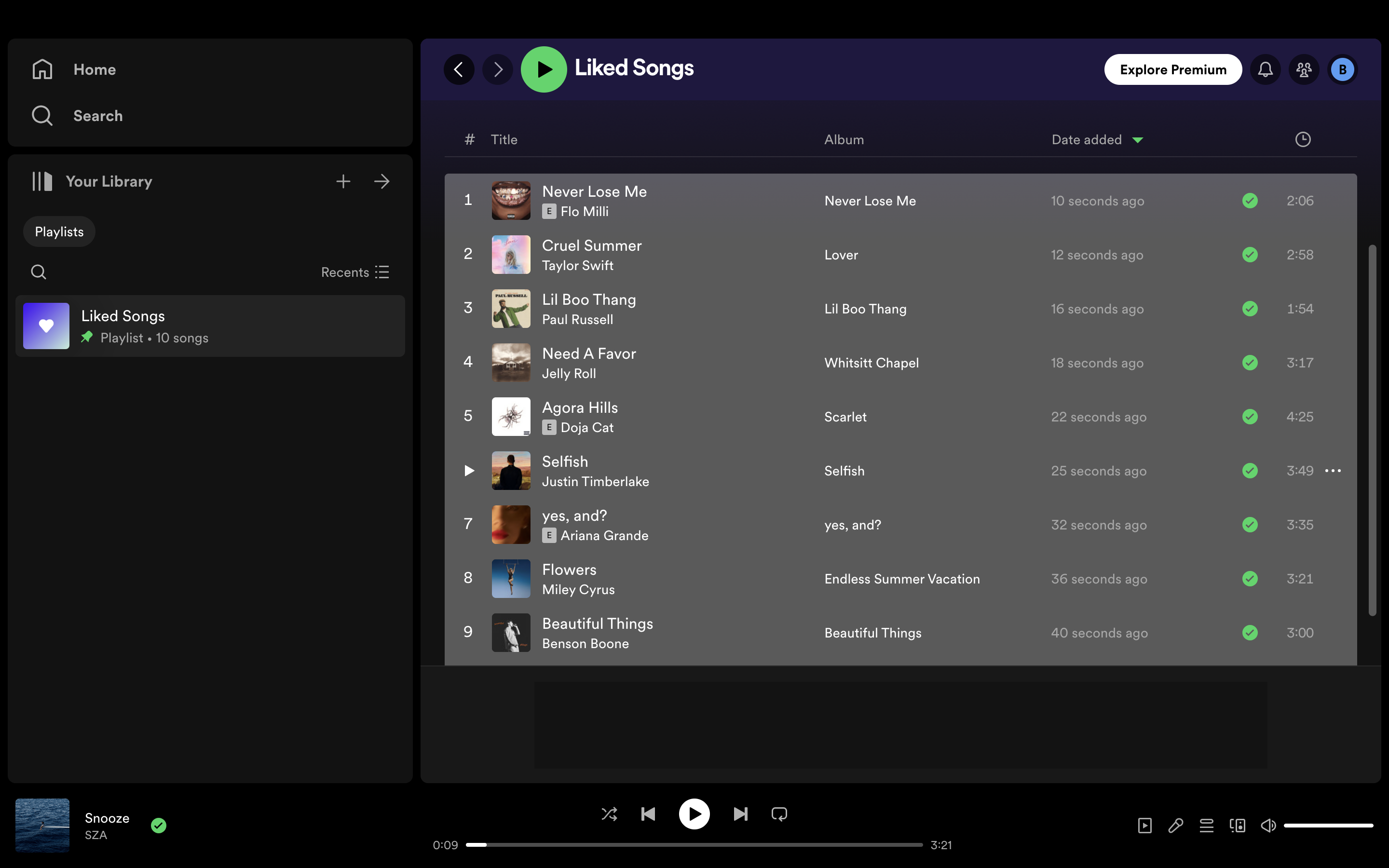The height and width of the screenshot is (868, 1389).
Task: Play Selfish row play icon
Action: [469, 470]
